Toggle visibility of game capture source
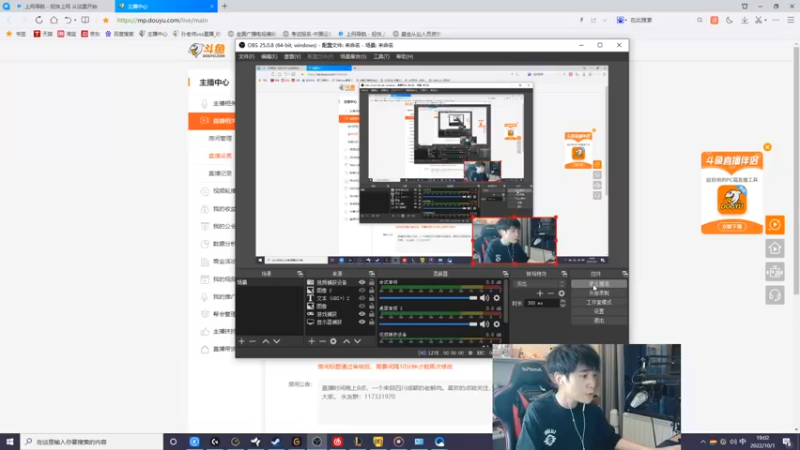 (362, 314)
